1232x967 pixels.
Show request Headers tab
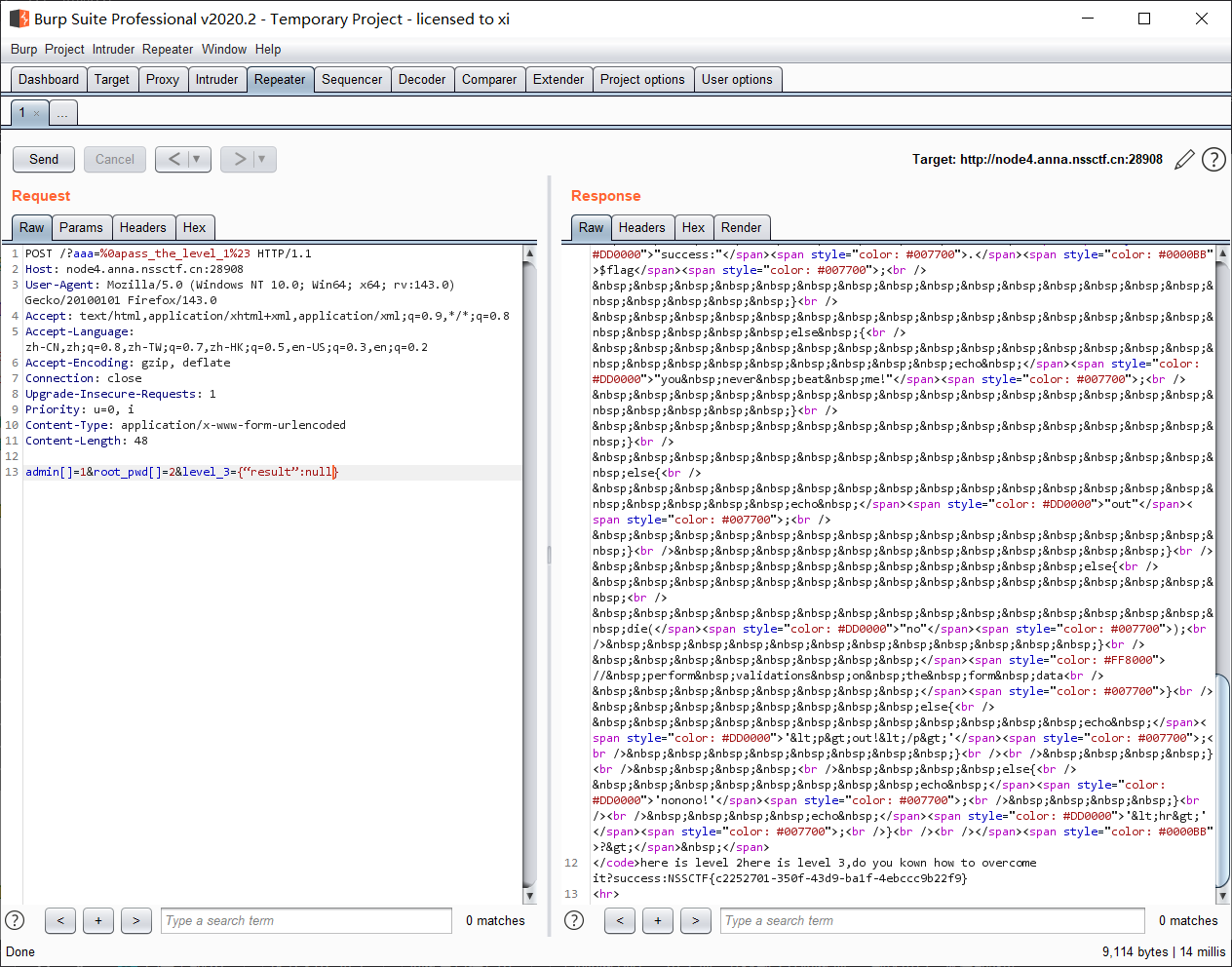point(142,227)
